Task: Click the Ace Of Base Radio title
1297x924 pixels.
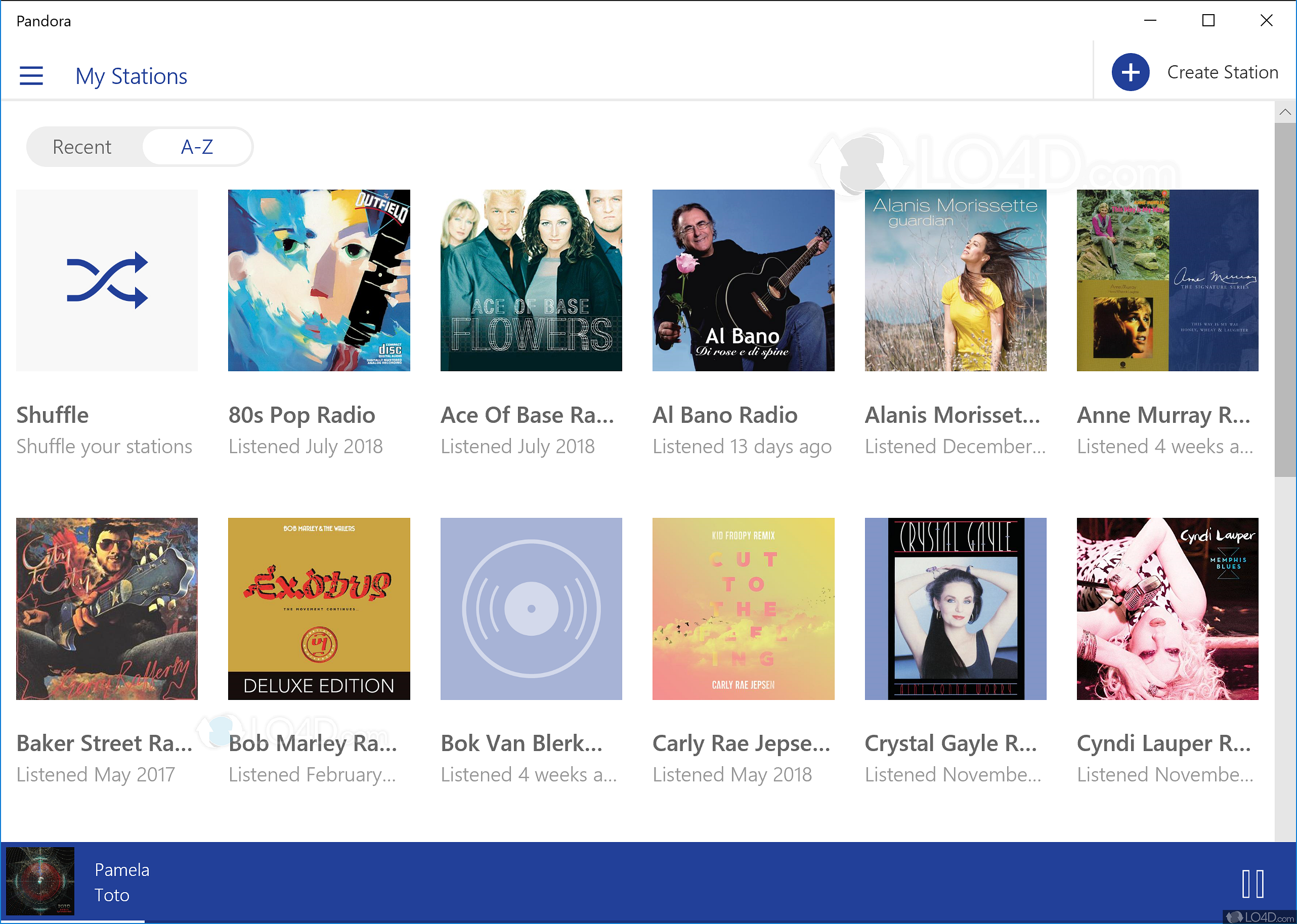Action: click(528, 415)
